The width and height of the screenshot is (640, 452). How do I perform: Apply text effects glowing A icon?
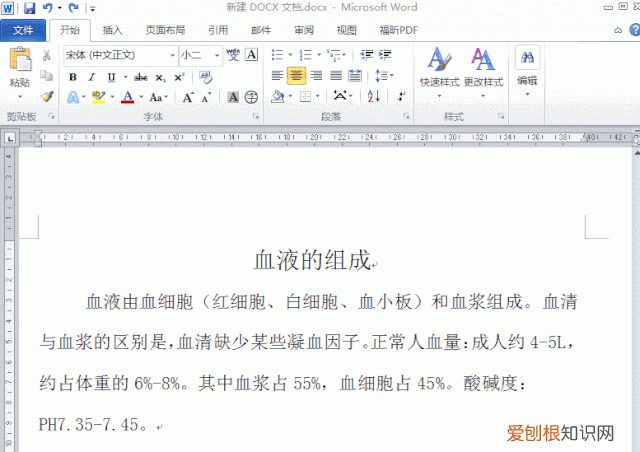tap(73, 98)
